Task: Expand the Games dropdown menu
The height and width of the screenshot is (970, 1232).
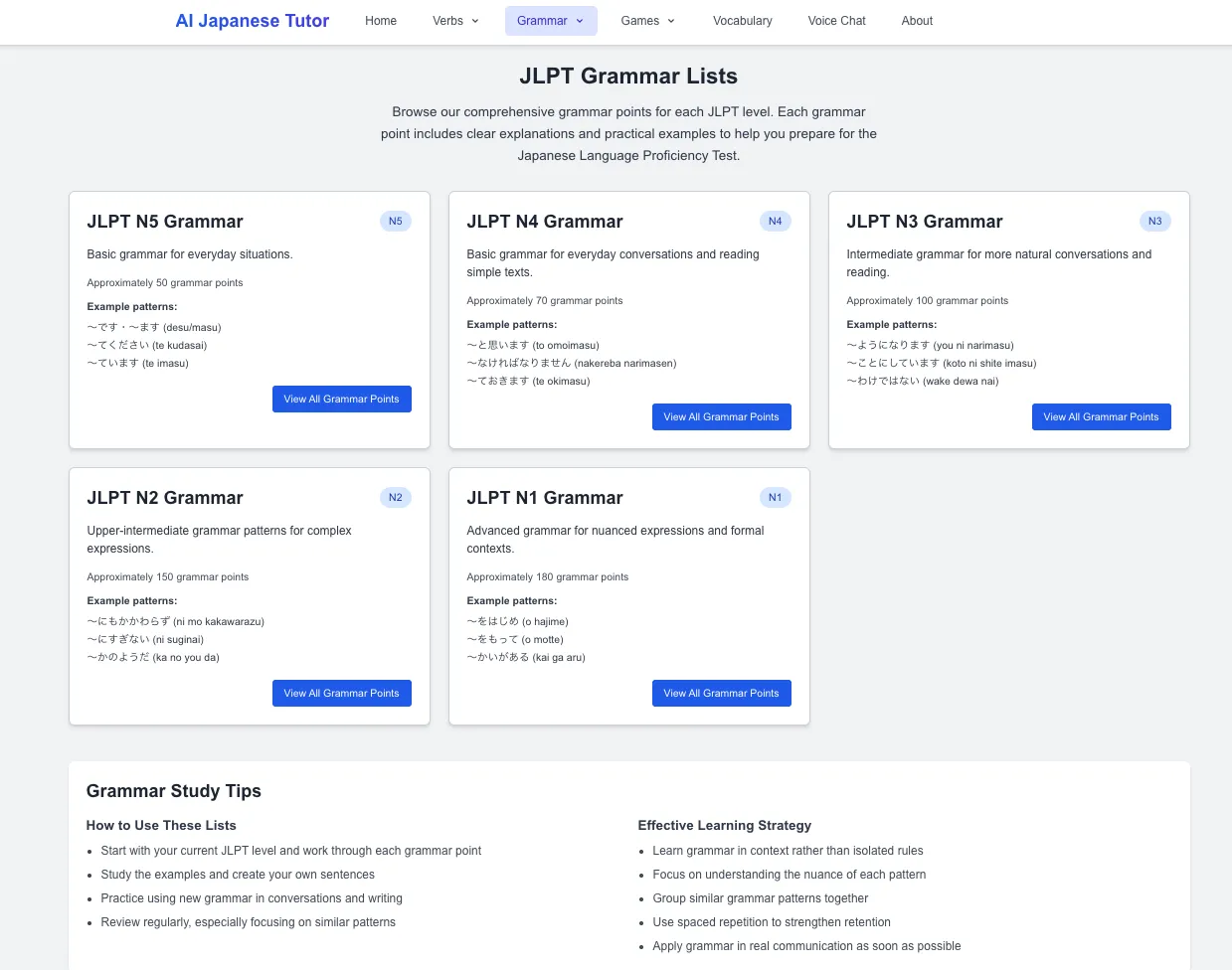Action: [647, 21]
